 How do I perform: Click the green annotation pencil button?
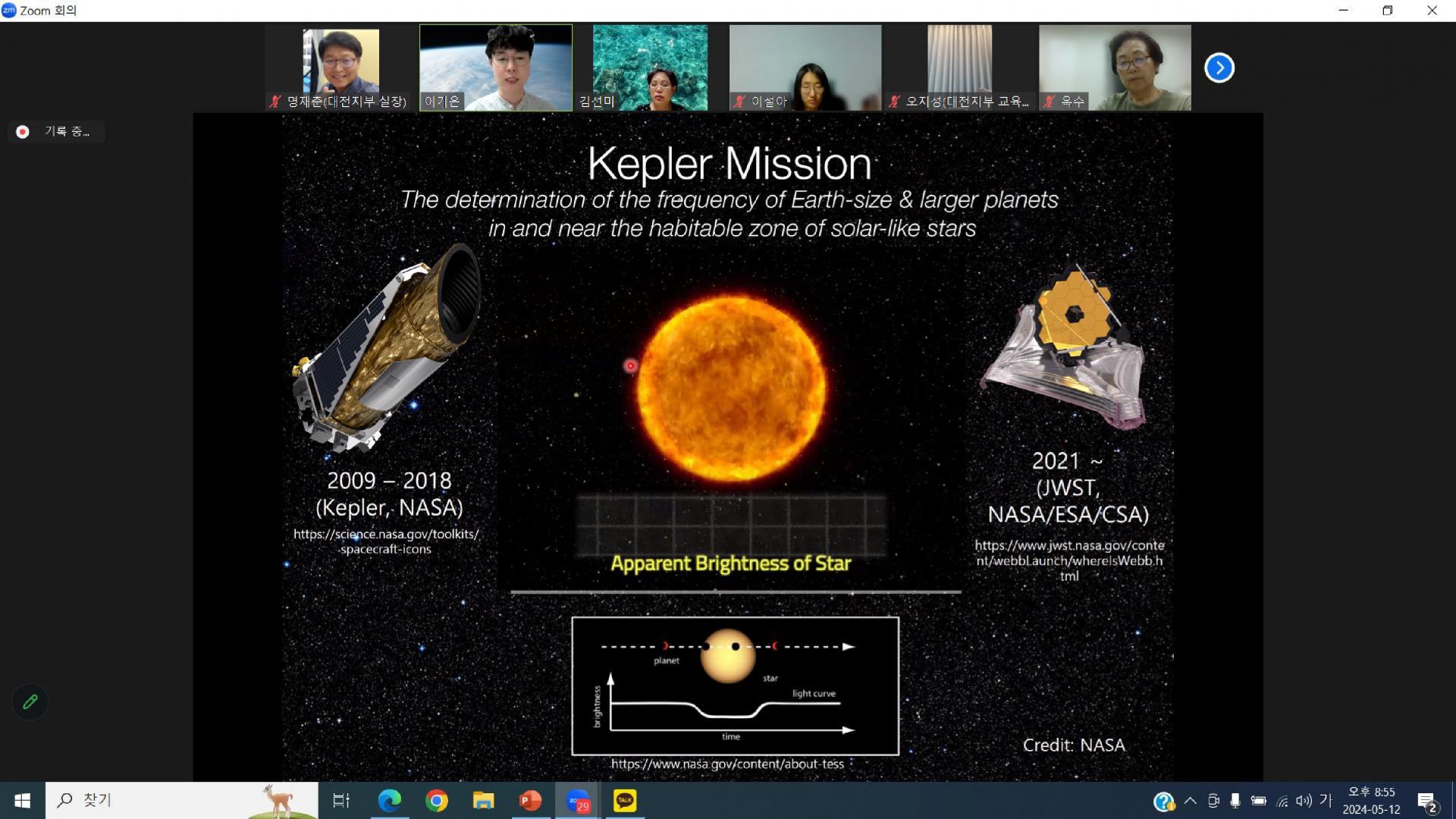30,701
